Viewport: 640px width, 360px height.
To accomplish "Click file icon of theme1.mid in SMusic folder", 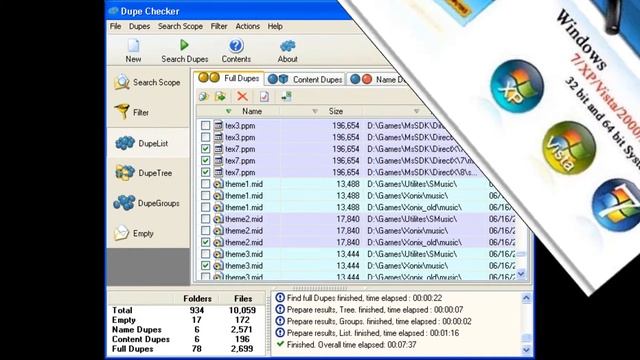I will pos(218,184).
